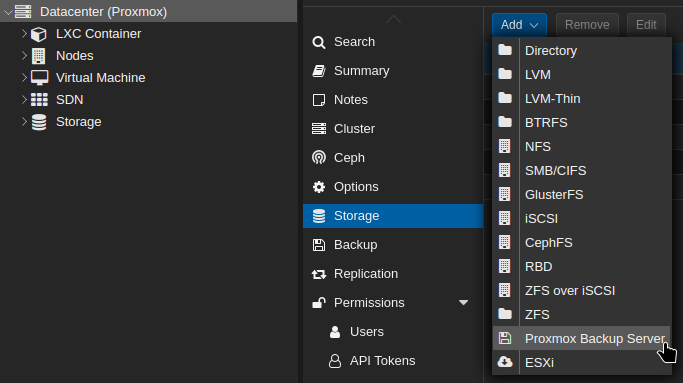Open the Add storage dropdown button
Viewport: 683px width, 383px height.
point(519,25)
